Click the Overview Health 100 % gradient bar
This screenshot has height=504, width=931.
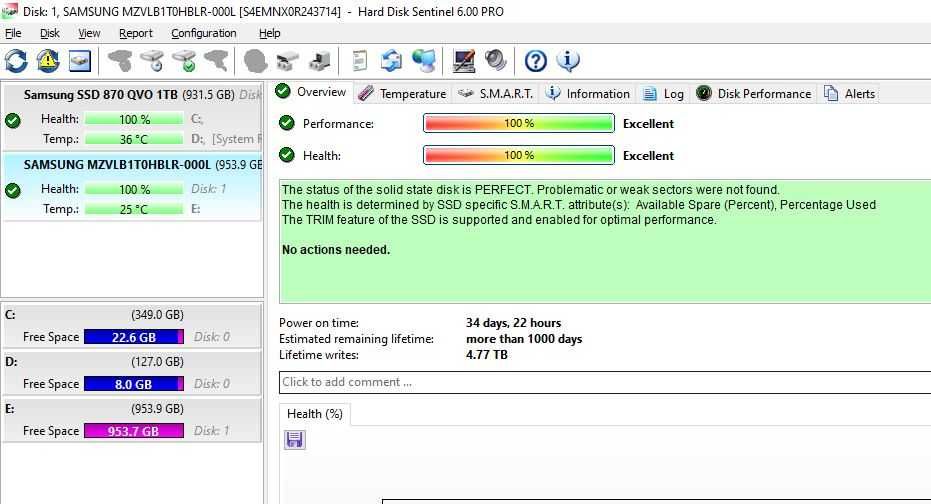[518, 155]
